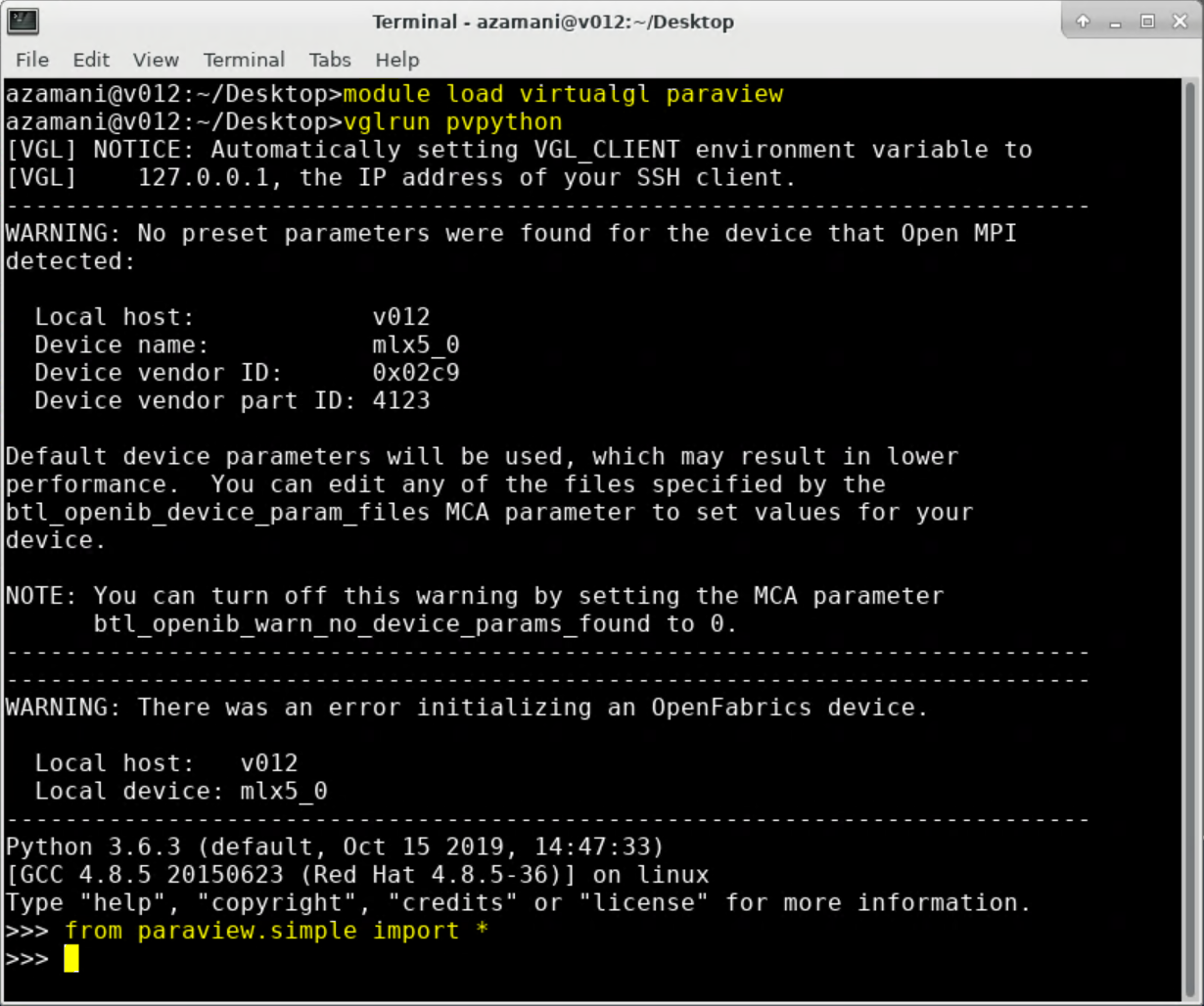Open the Edit menu
Viewport: 1204px width, 1006px height.
tap(91, 60)
